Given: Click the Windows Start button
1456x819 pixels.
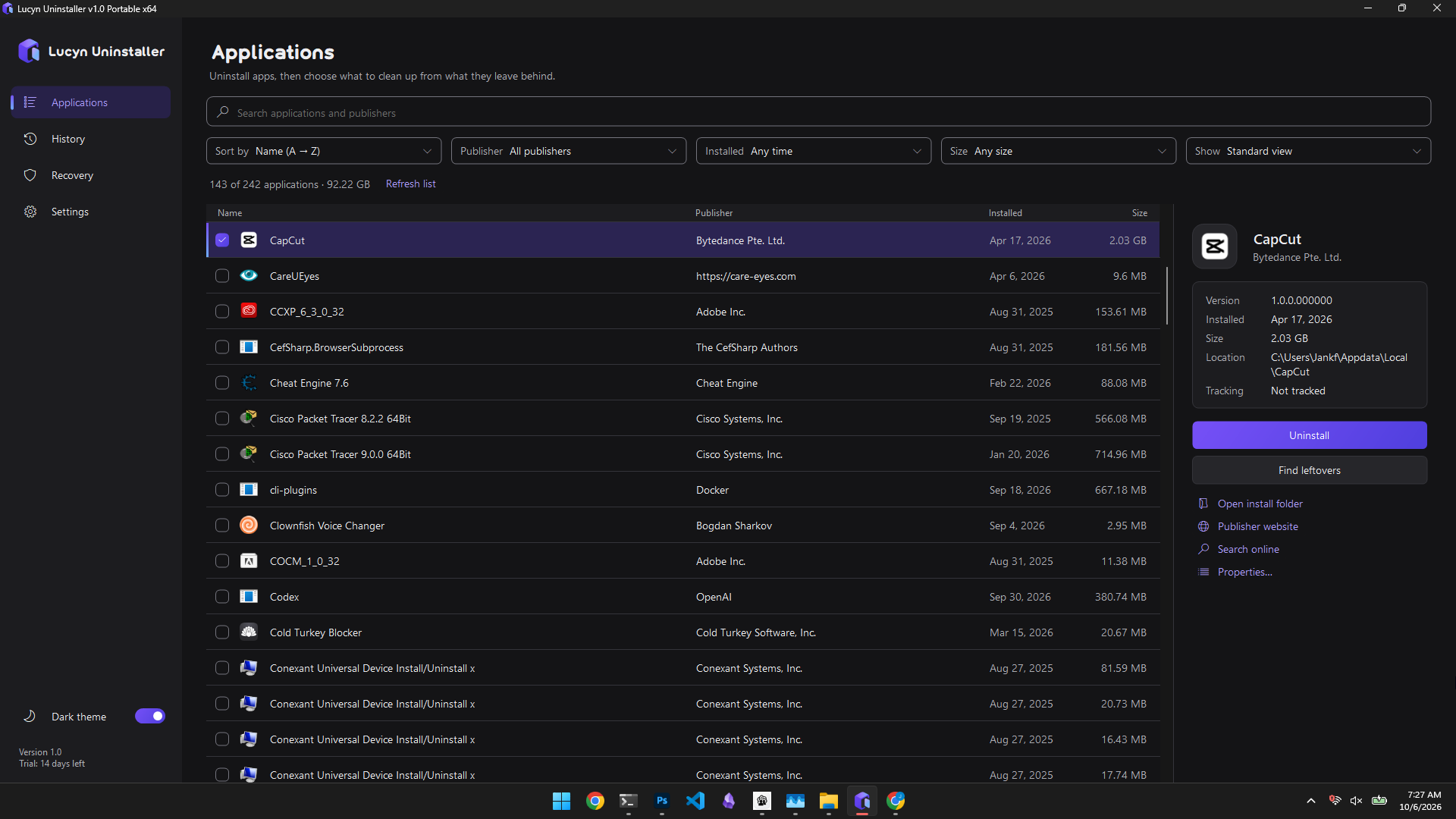Looking at the screenshot, I should click(561, 801).
